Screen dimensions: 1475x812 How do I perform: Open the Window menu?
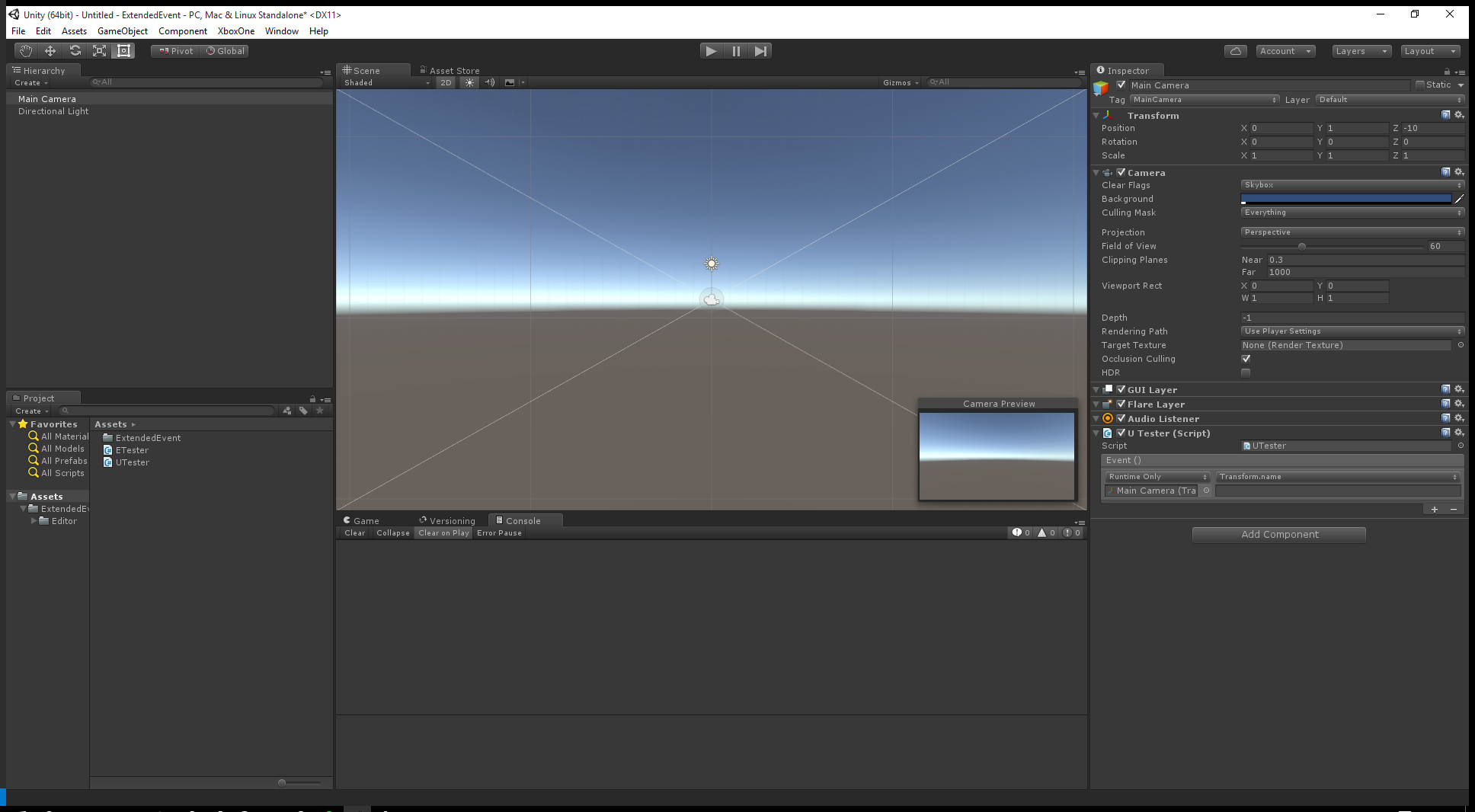pos(282,31)
